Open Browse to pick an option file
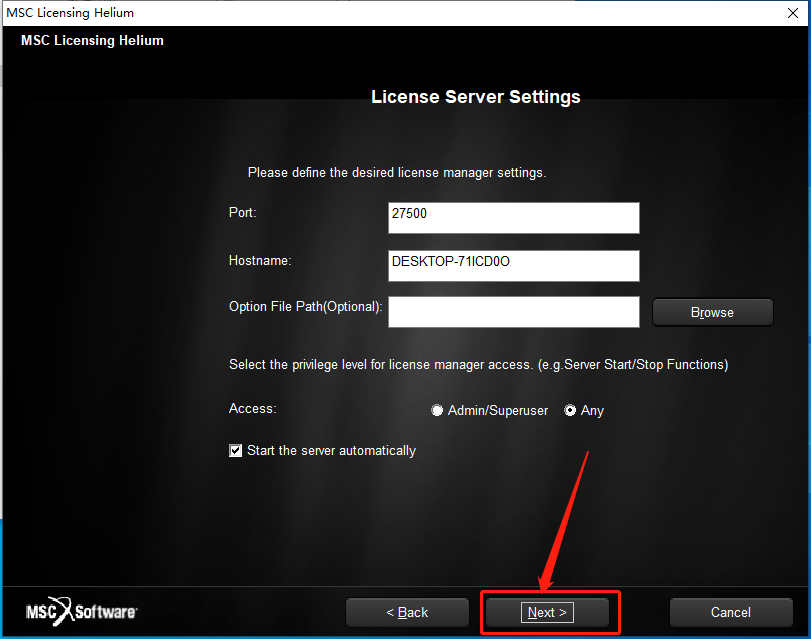This screenshot has width=811, height=639. (713, 313)
